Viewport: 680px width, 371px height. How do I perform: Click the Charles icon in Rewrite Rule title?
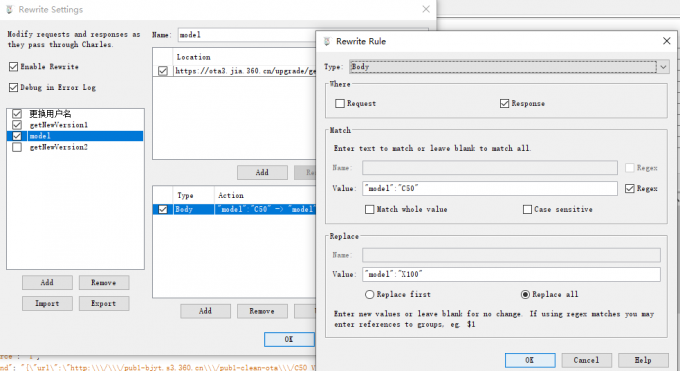(327, 41)
